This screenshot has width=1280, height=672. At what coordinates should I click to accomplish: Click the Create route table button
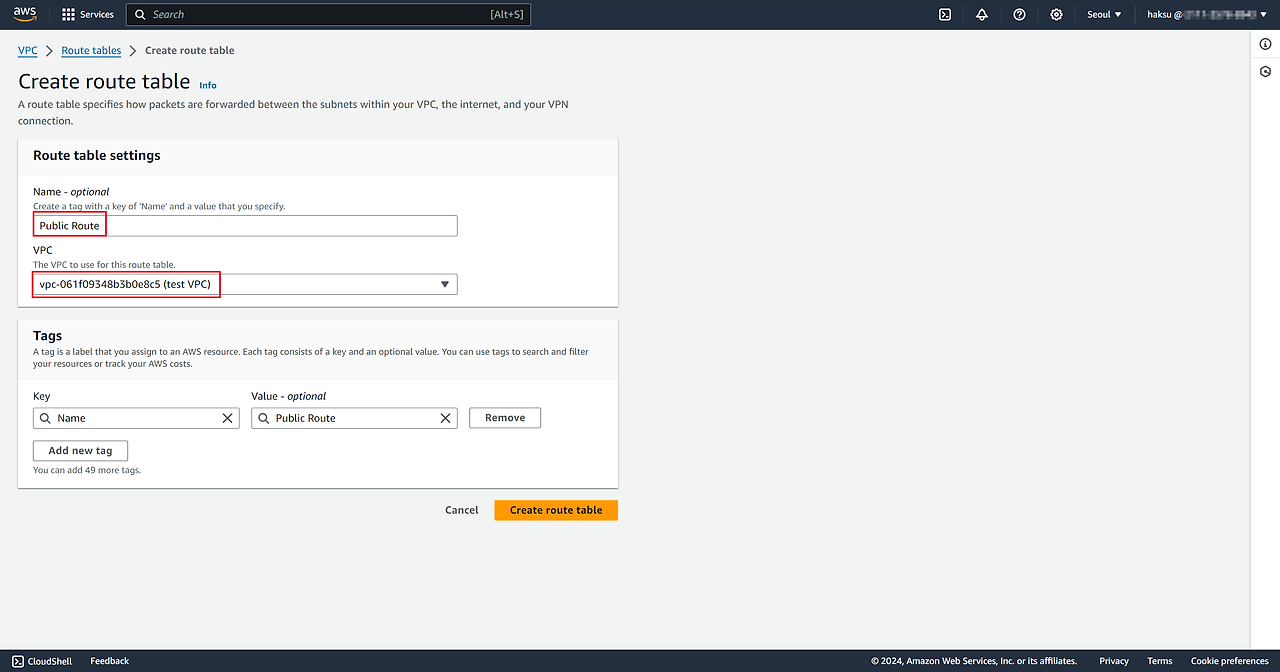[x=556, y=510]
